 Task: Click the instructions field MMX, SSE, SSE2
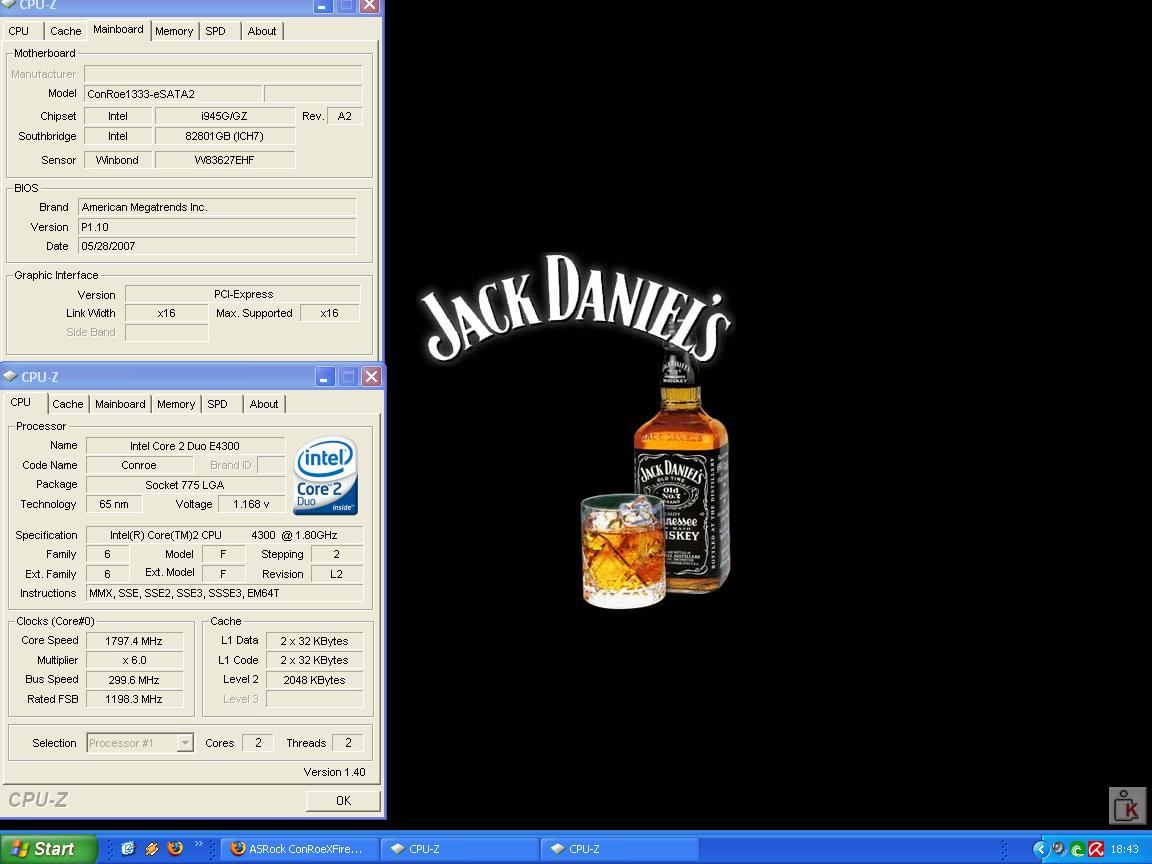tap(224, 593)
